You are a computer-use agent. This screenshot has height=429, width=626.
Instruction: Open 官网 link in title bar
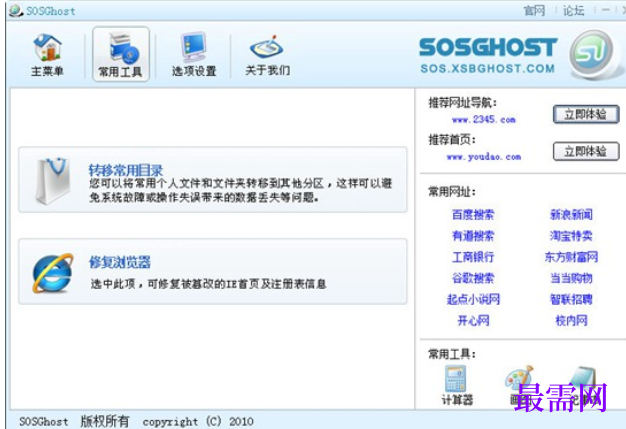pos(534,11)
